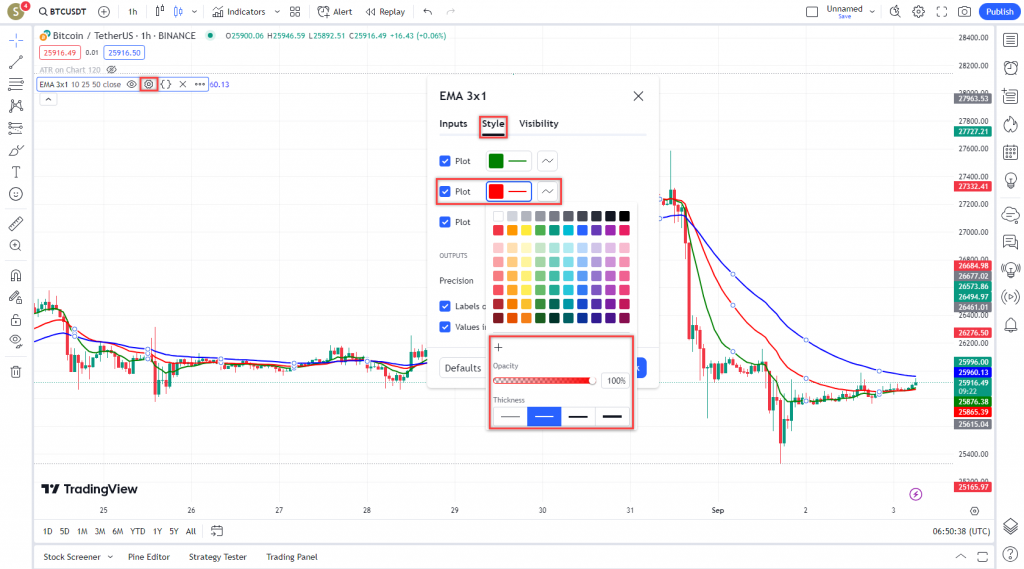The width and height of the screenshot is (1024, 569).
Task: Create an Alert
Action: point(334,12)
